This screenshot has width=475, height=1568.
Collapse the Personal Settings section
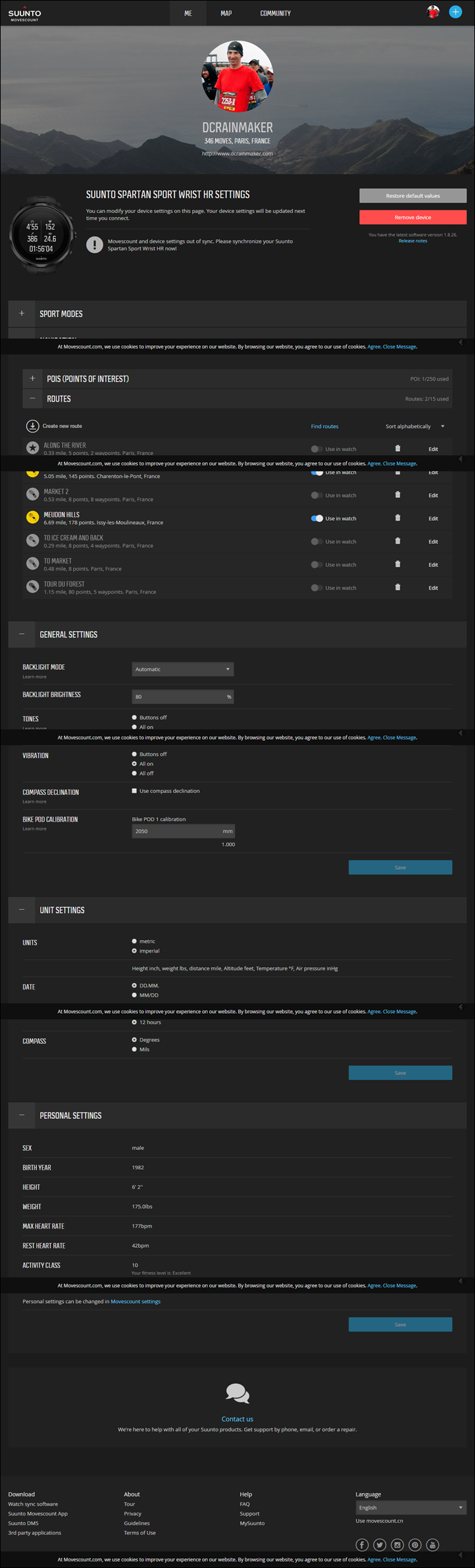(22, 1116)
